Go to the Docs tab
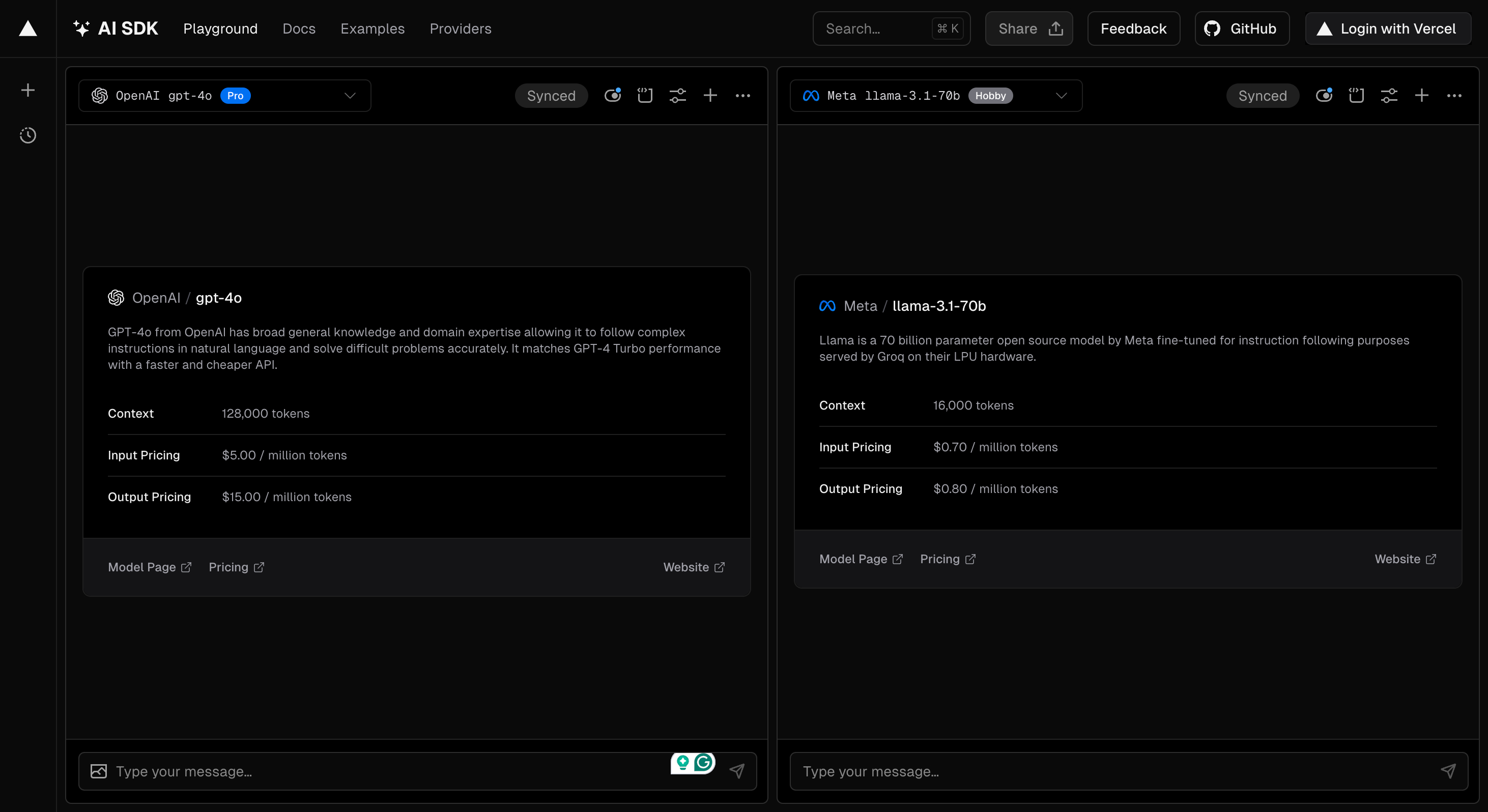The image size is (1488, 812). (299, 28)
